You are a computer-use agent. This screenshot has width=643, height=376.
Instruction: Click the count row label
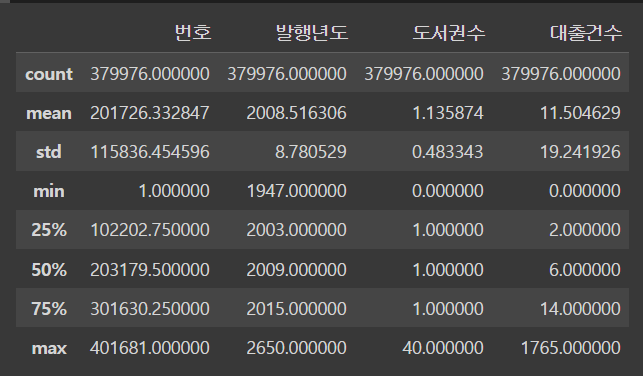click(49, 74)
